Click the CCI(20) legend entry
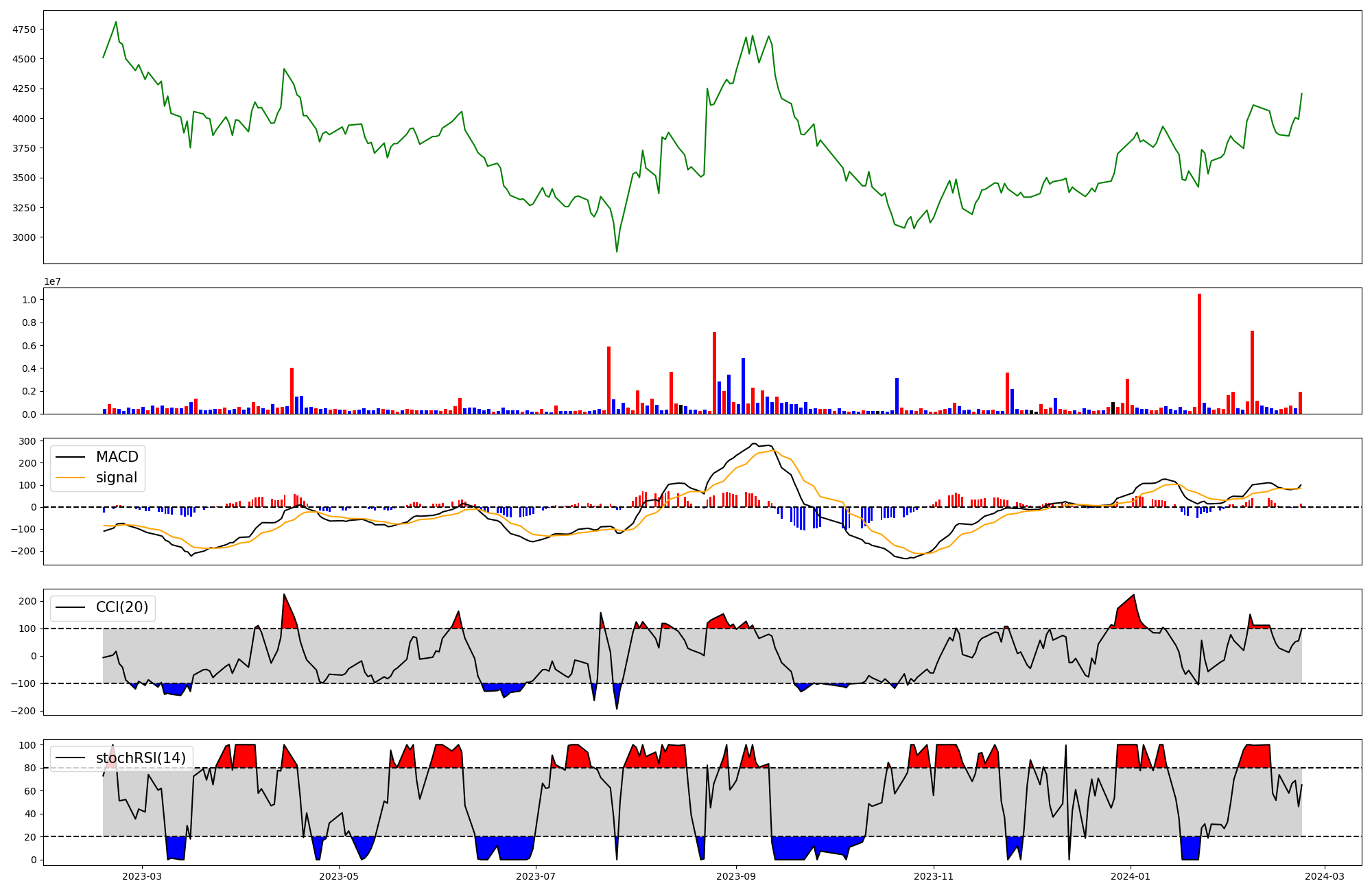 pyautogui.click(x=121, y=608)
